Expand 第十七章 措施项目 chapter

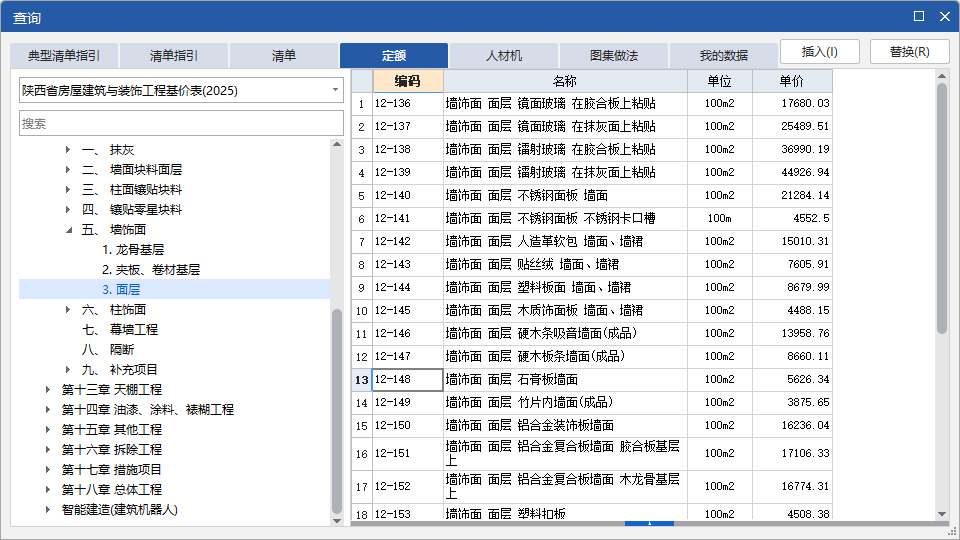click(x=48, y=470)
